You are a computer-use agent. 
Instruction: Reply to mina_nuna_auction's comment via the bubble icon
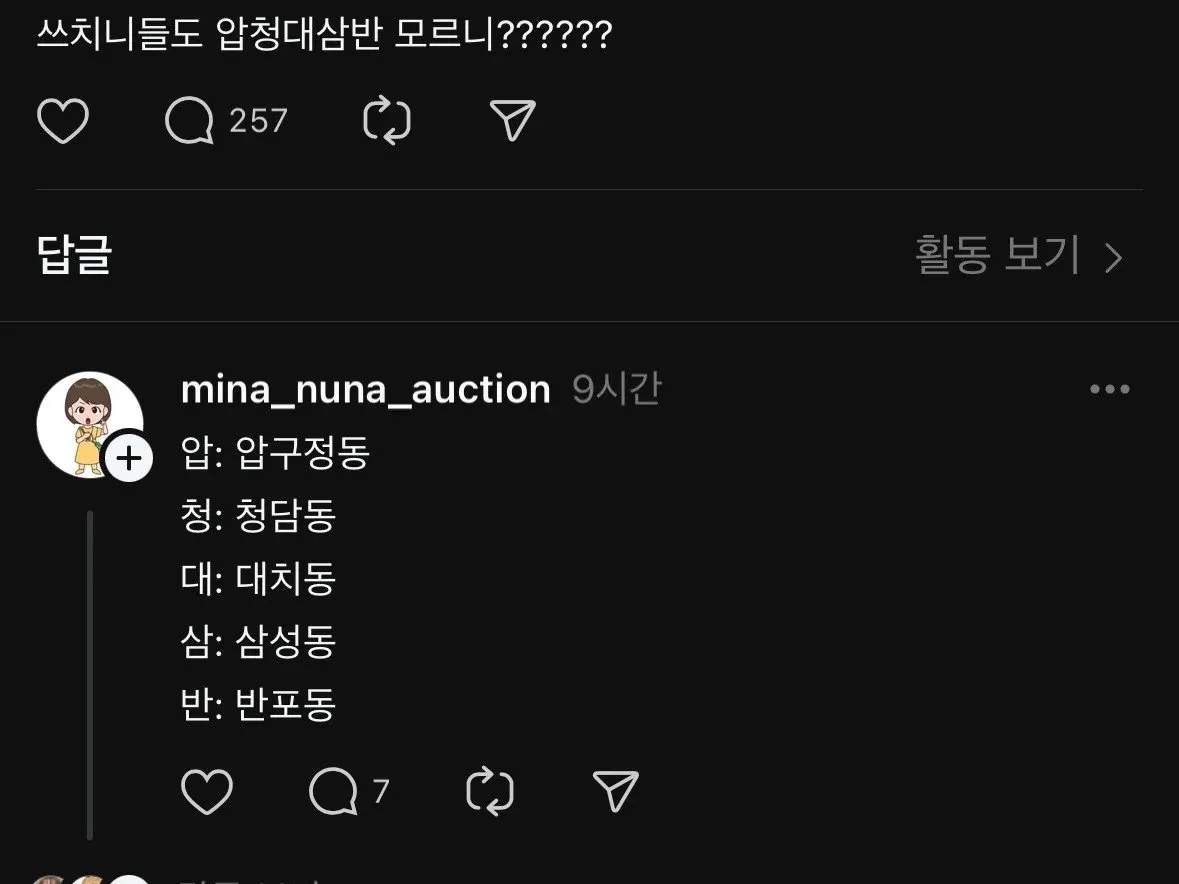pyautogui.click(x=333, y=792)
